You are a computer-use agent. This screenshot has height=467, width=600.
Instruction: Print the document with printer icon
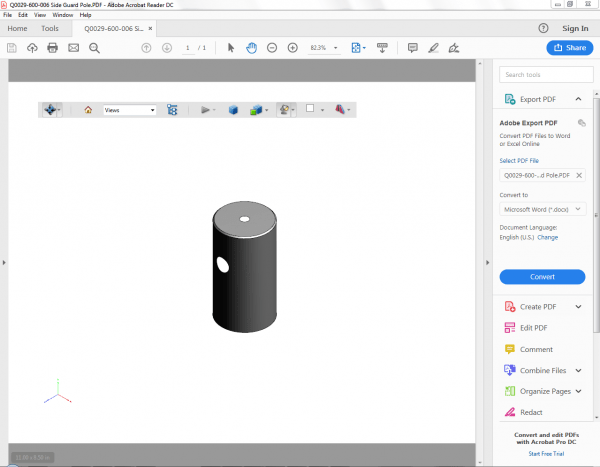pyautogui.click(x=52, y=48)
